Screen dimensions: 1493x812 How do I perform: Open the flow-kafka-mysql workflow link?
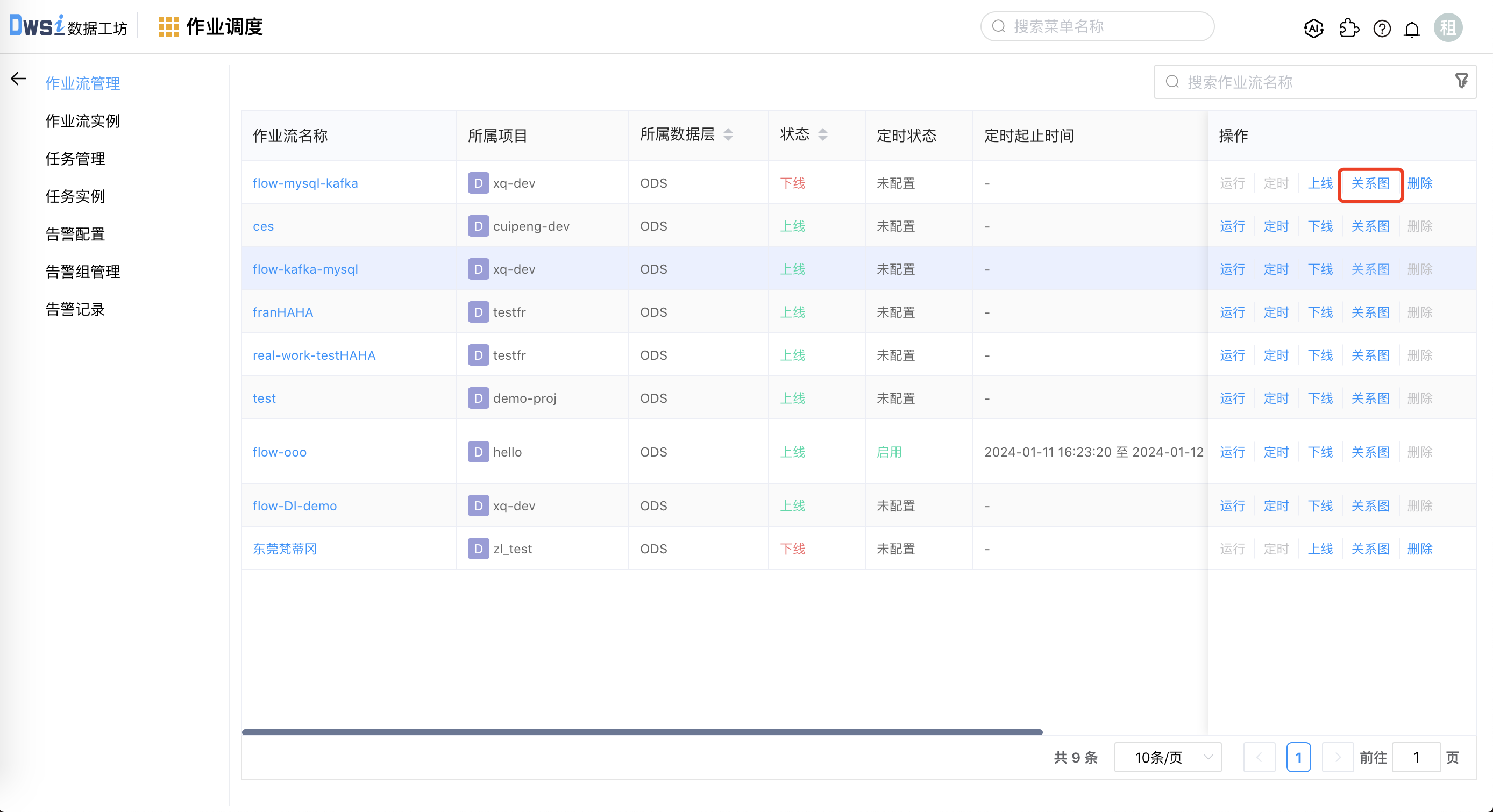point(305,269)
